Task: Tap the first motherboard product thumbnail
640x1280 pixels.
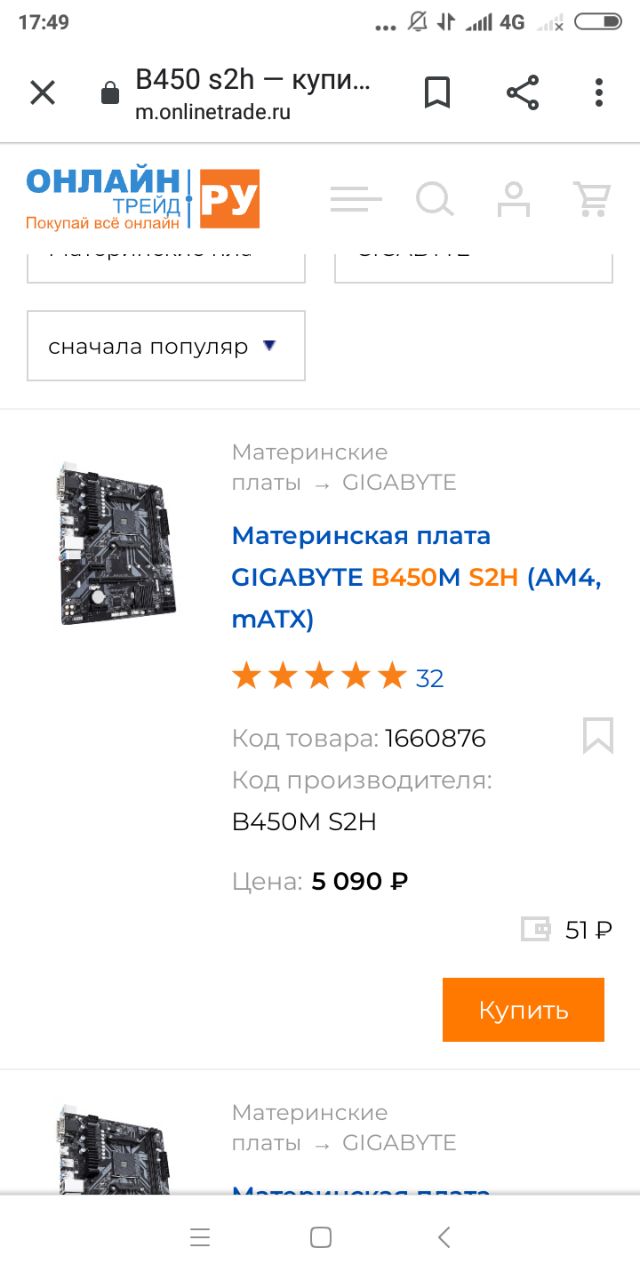Action: point(112,543)
